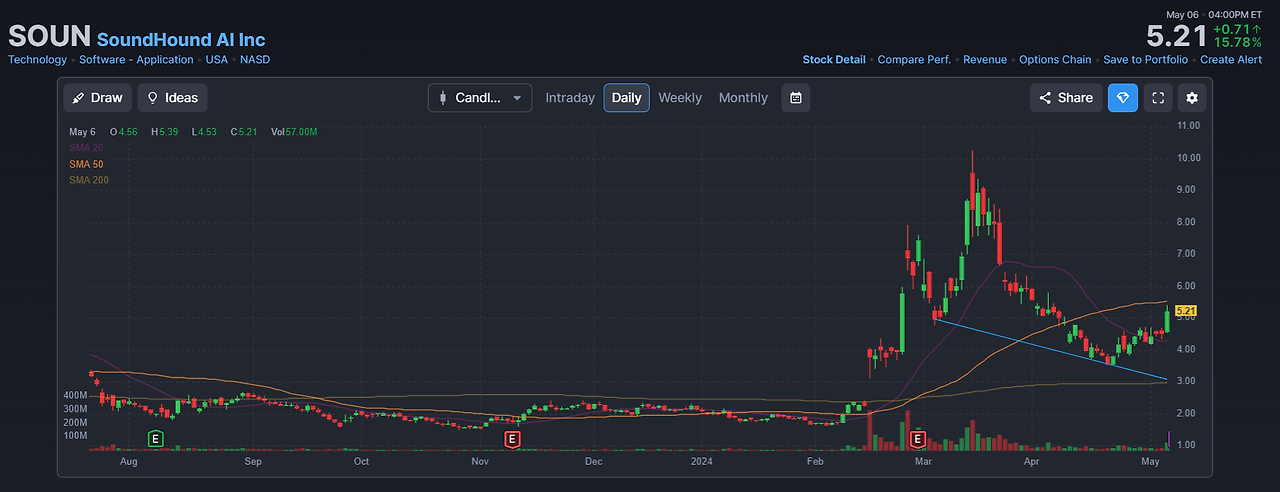This screenshot has width=1280, height=492.
Task: Click Save to Portfolio link
Action: pos(1146,60)
